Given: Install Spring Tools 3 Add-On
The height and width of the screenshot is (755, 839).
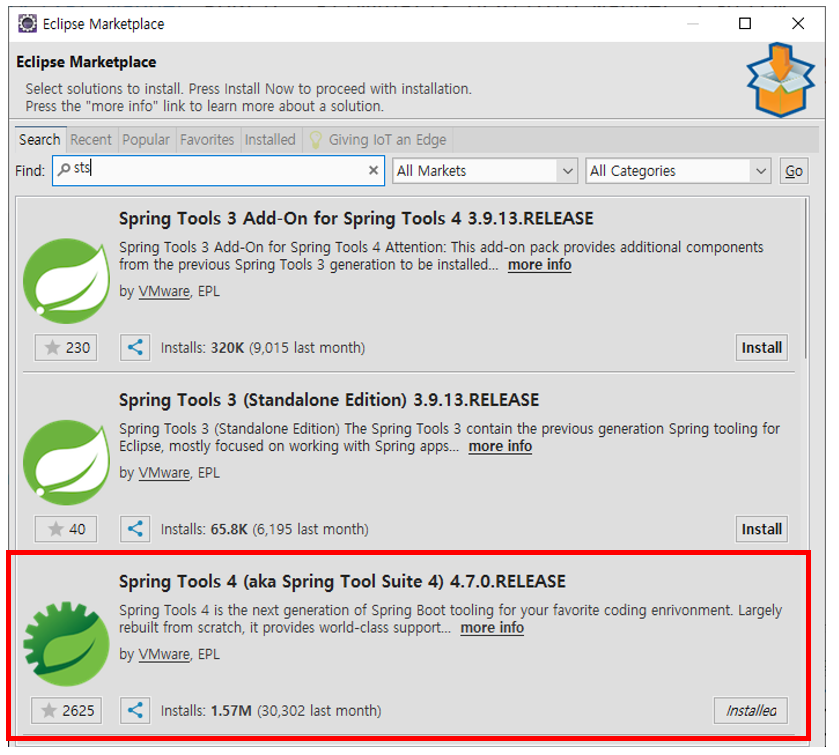Looking at the screenshot, I should pos(761,348).
